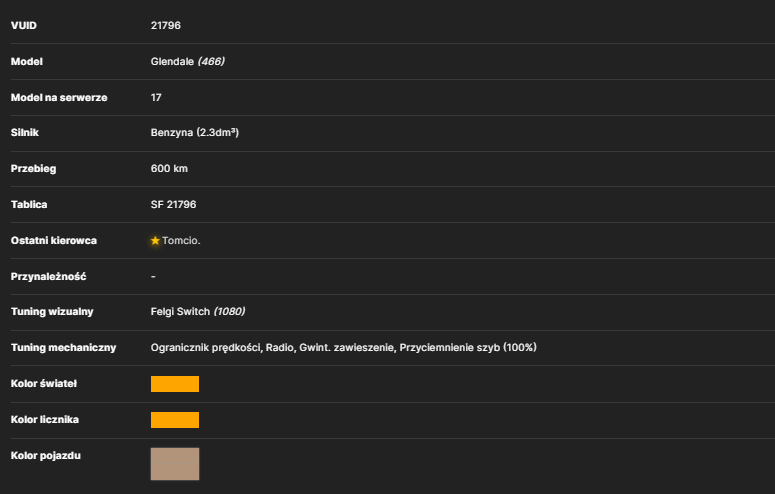Click Przyciemnienie szyb (100%) text

coord(468,348)
